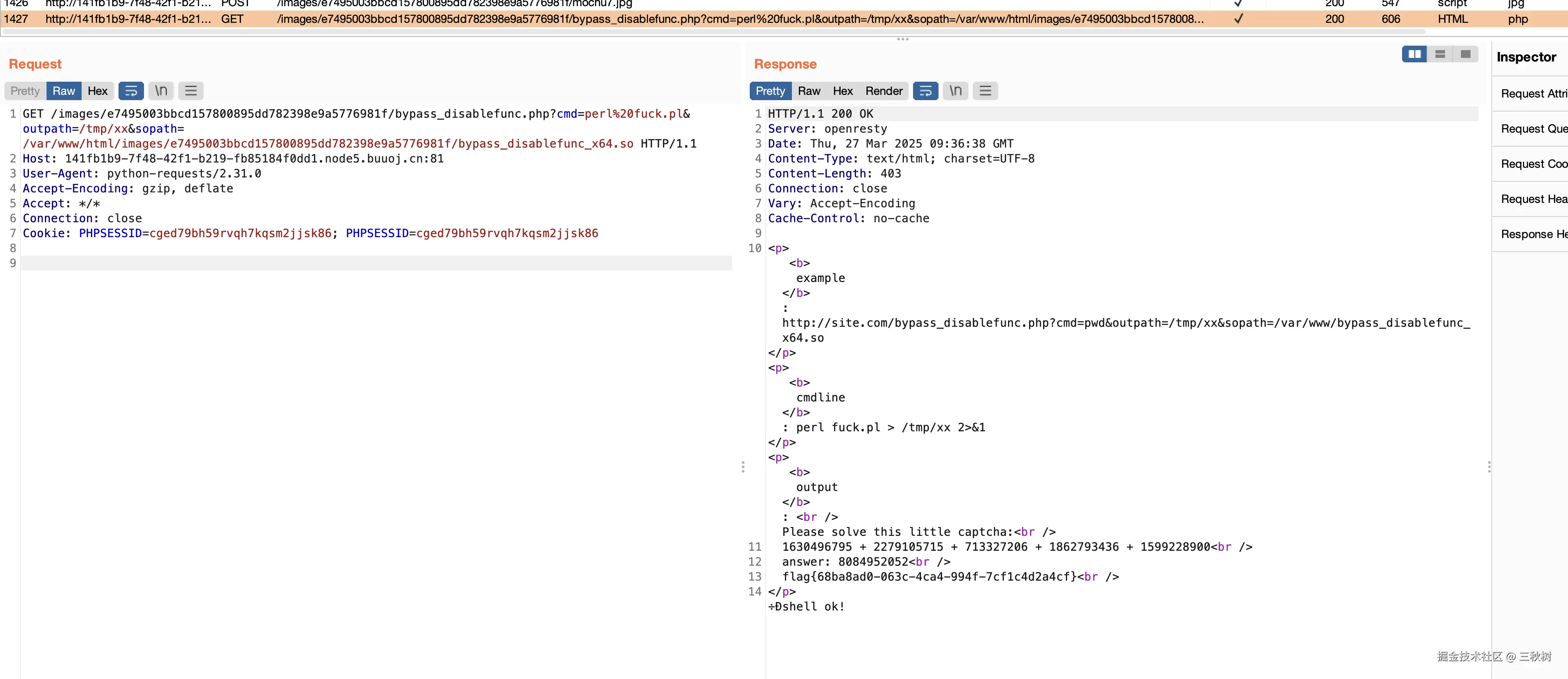
Task: Select Pretty tab in Response panel
Action: tap(770, 91)
